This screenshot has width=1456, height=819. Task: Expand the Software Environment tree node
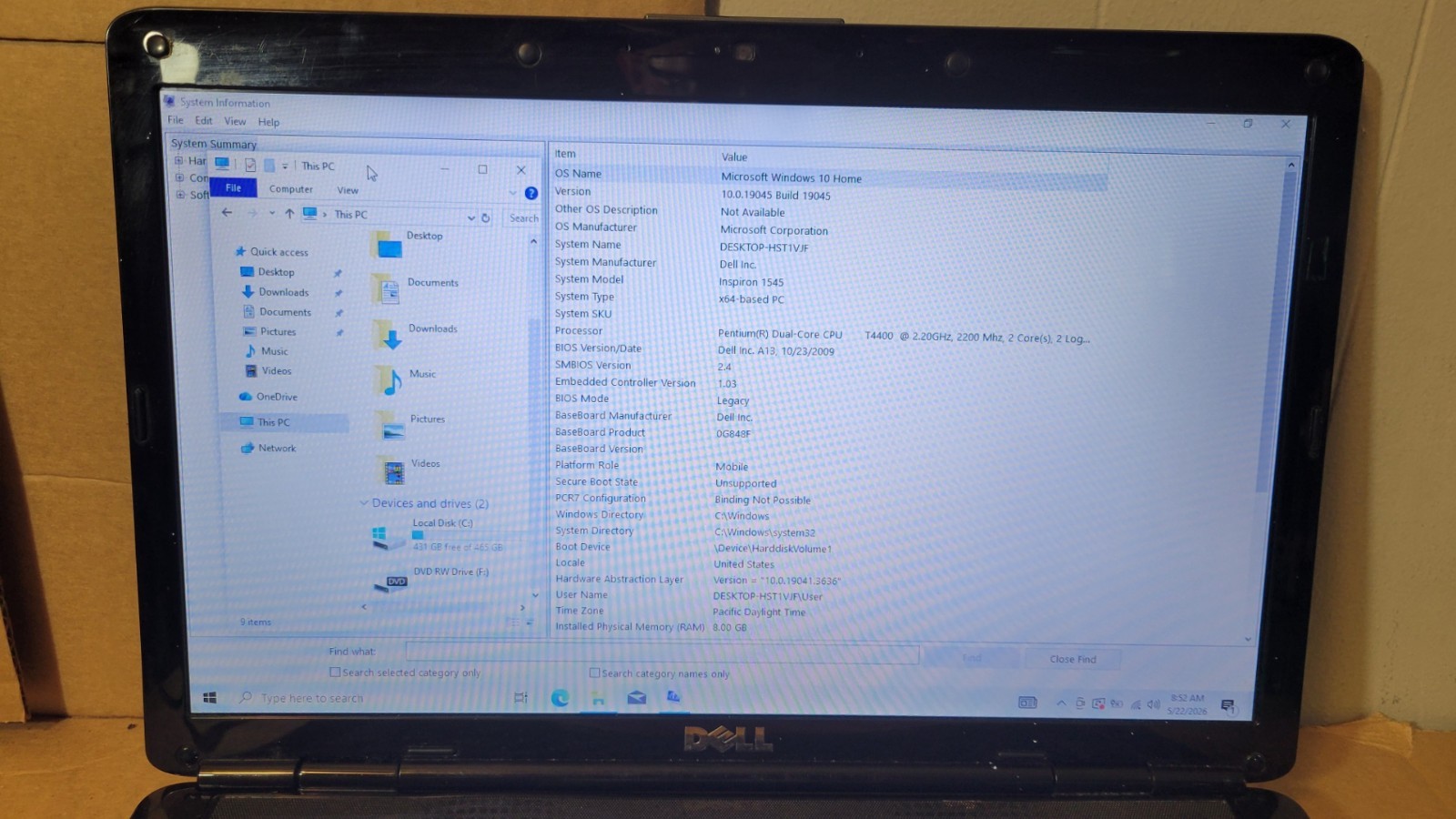(x=180, y=195)
